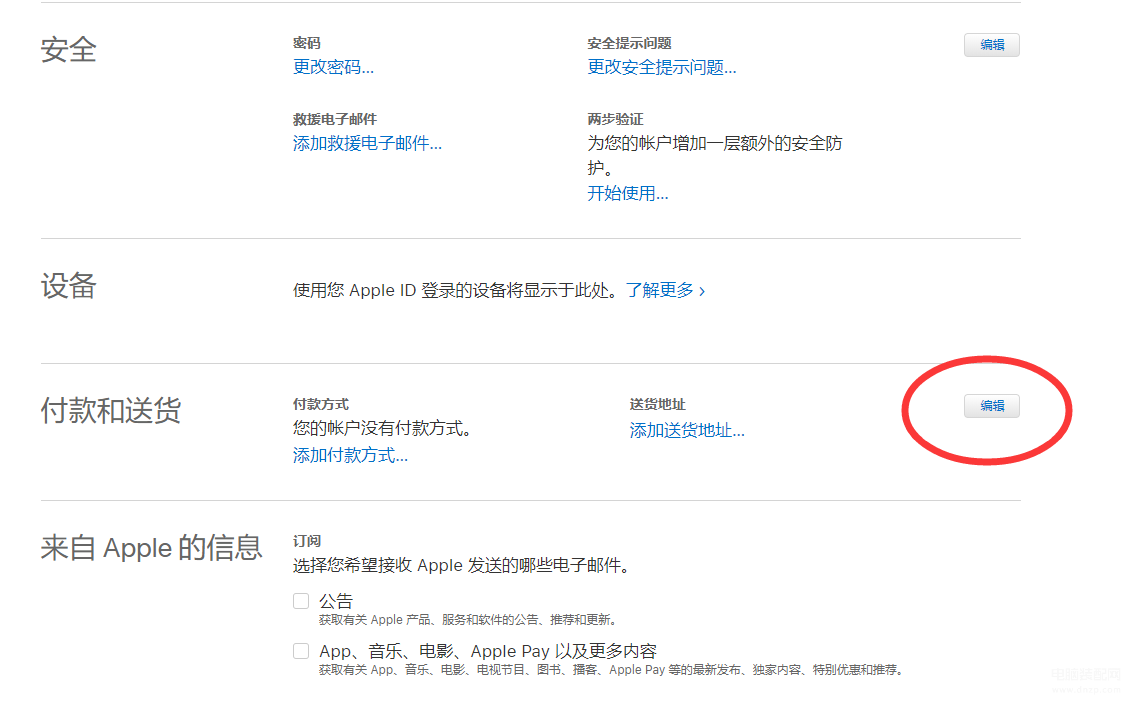Click the 更改密码 link
Image resolution: width=1131 pixels, height=703 pixels.
pyautogui.click(x=333, y=67)
